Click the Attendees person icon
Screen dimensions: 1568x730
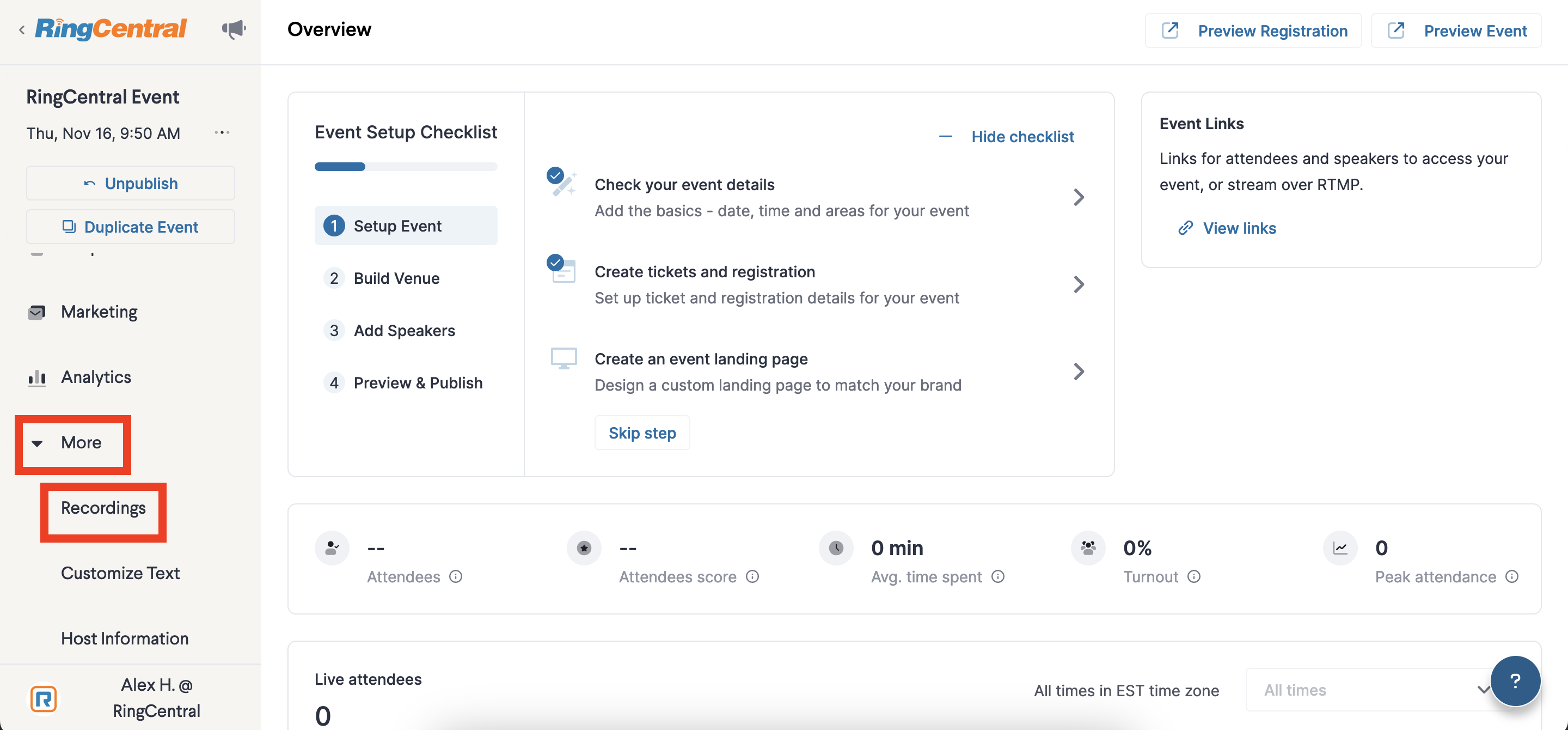point(332,548)
